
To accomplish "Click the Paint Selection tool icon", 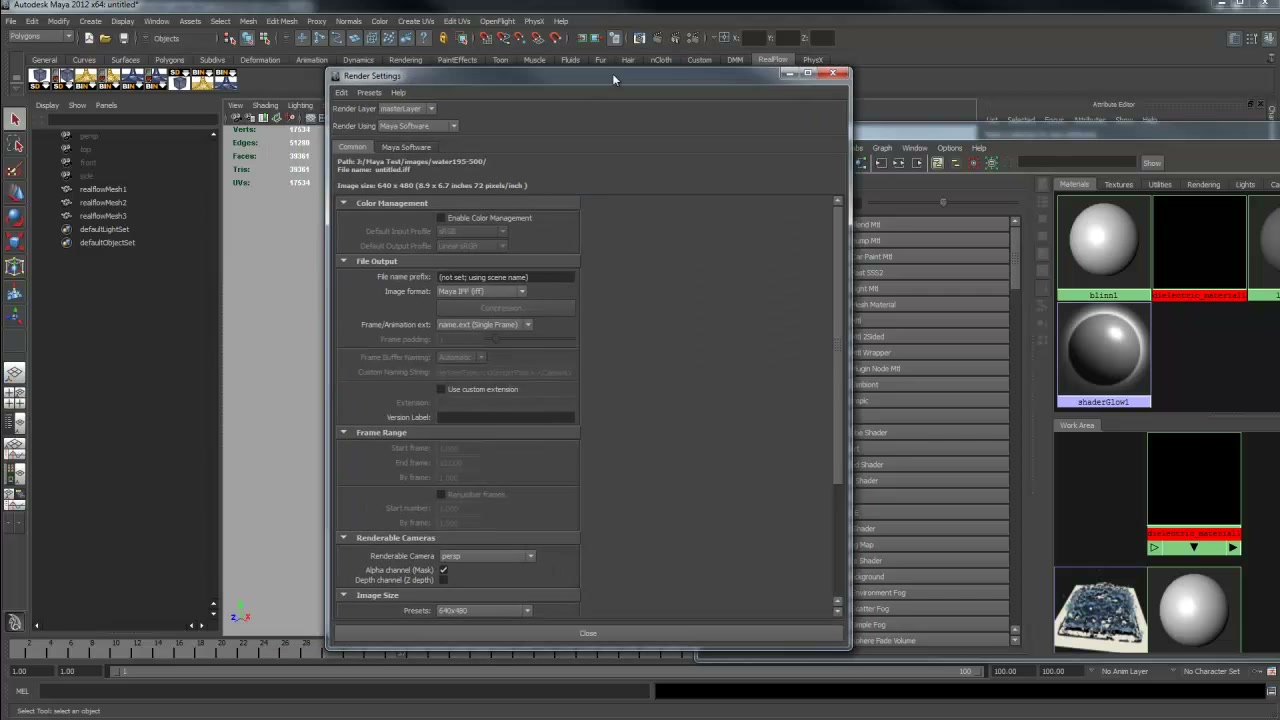I will pos(15,169).
